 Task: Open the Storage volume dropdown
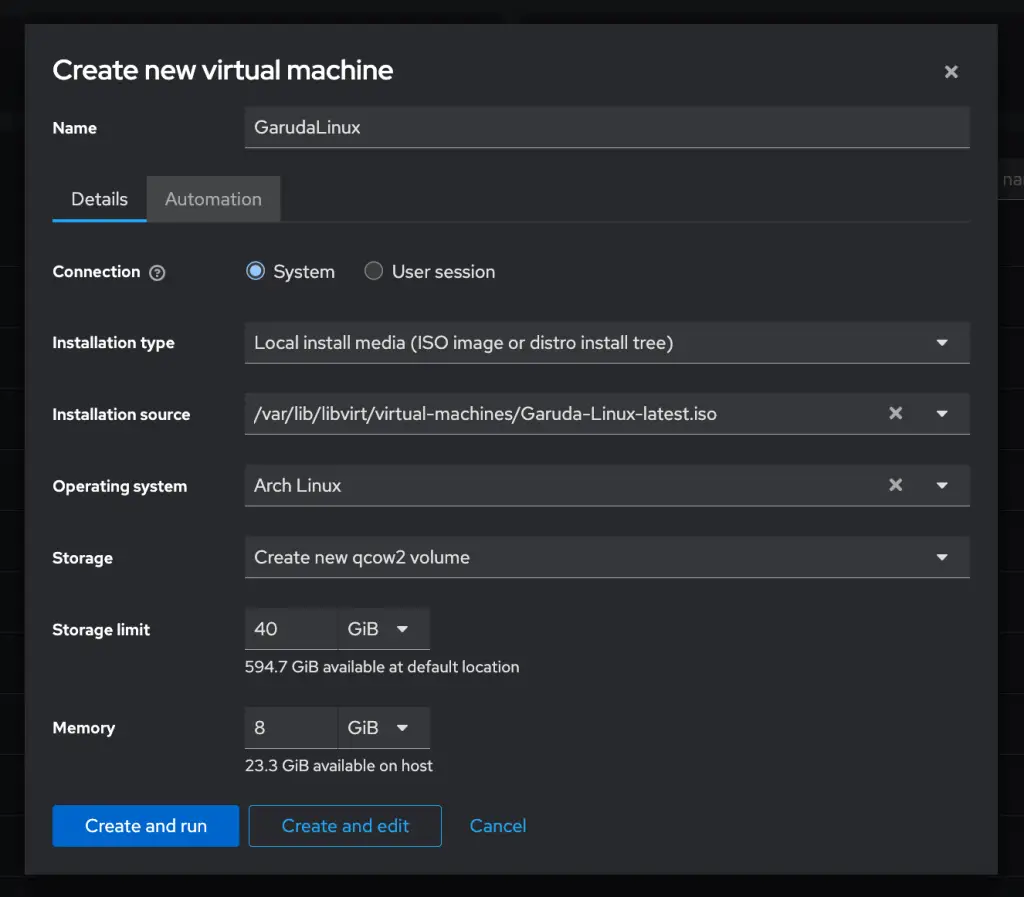941,557
